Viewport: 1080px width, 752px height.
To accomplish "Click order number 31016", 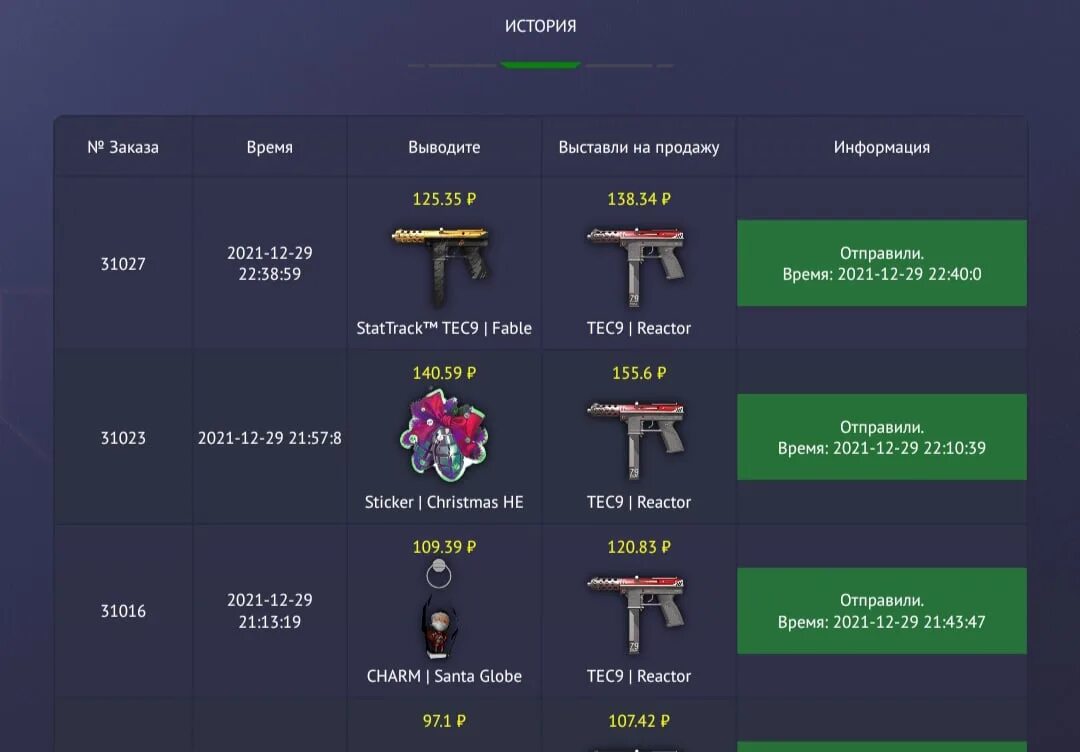I will pos(123,611).
